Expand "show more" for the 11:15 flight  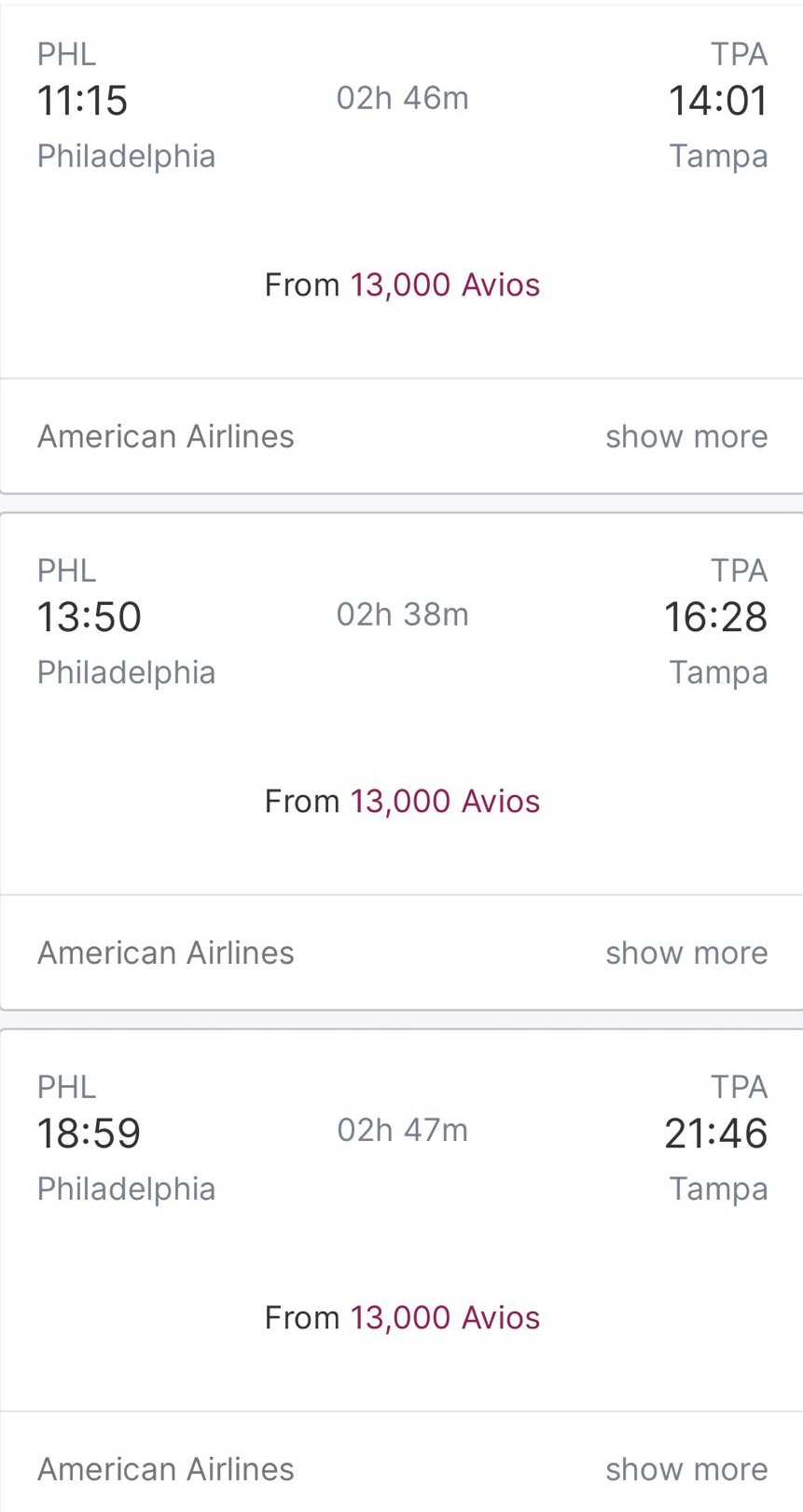685,436
